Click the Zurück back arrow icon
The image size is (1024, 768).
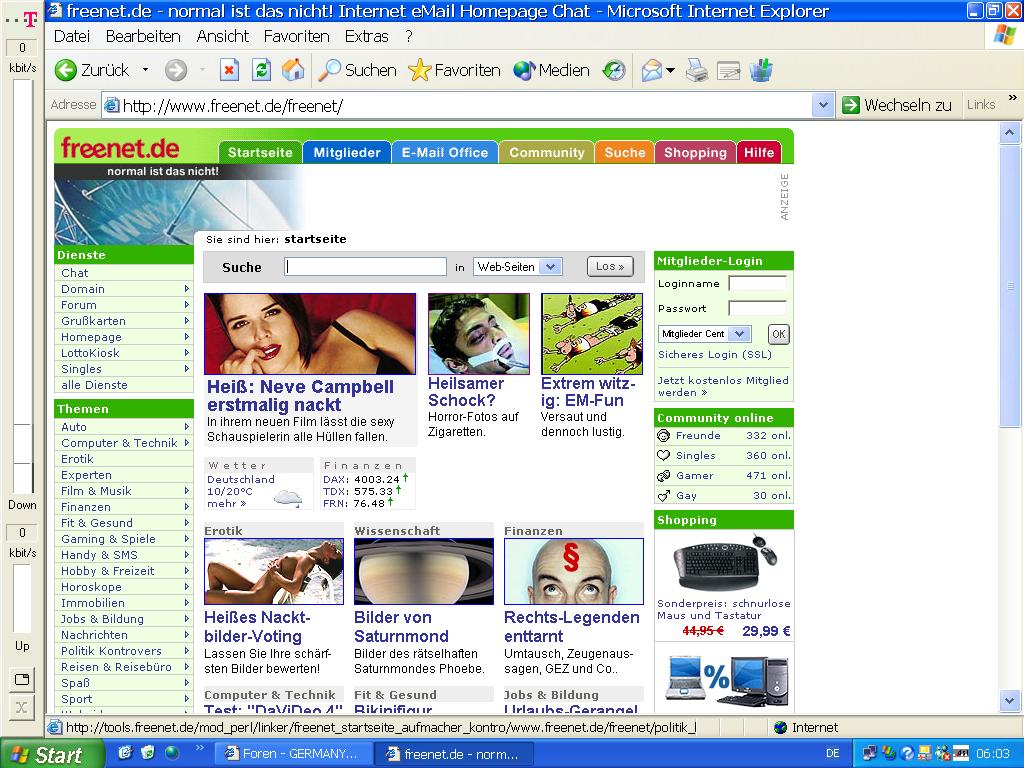[x=65, y=70]
